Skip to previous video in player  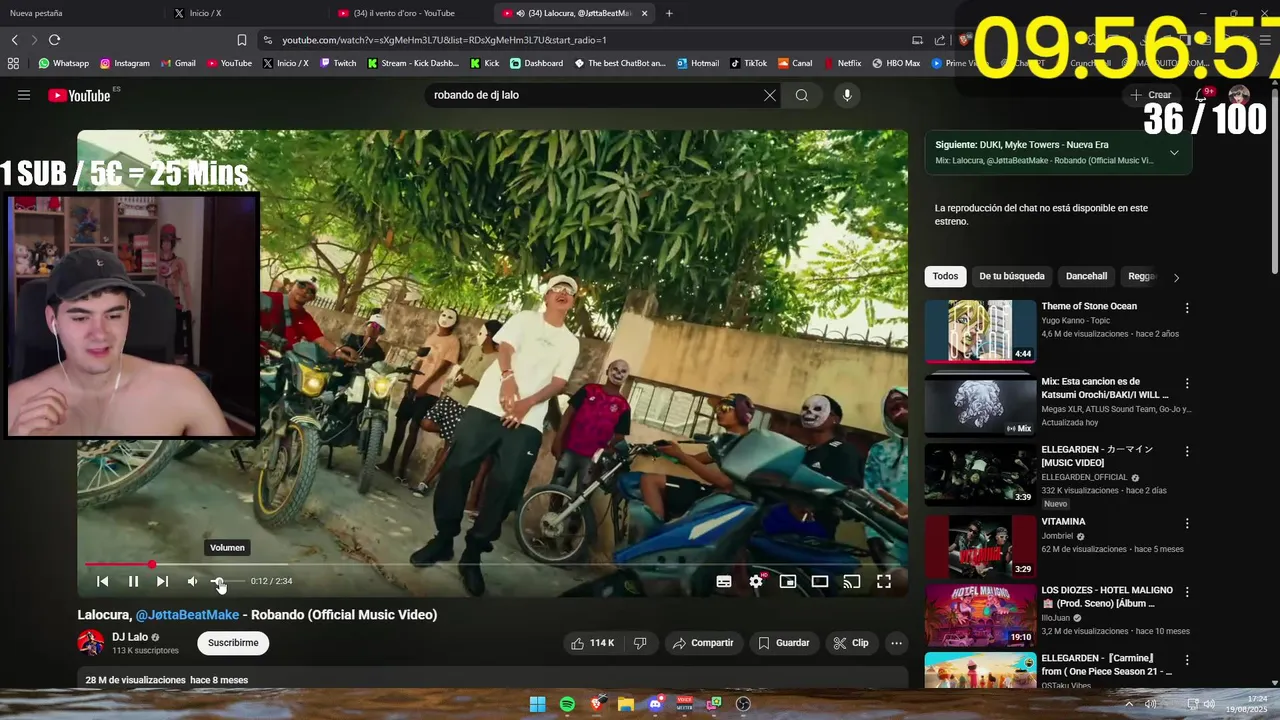(102, 581)
